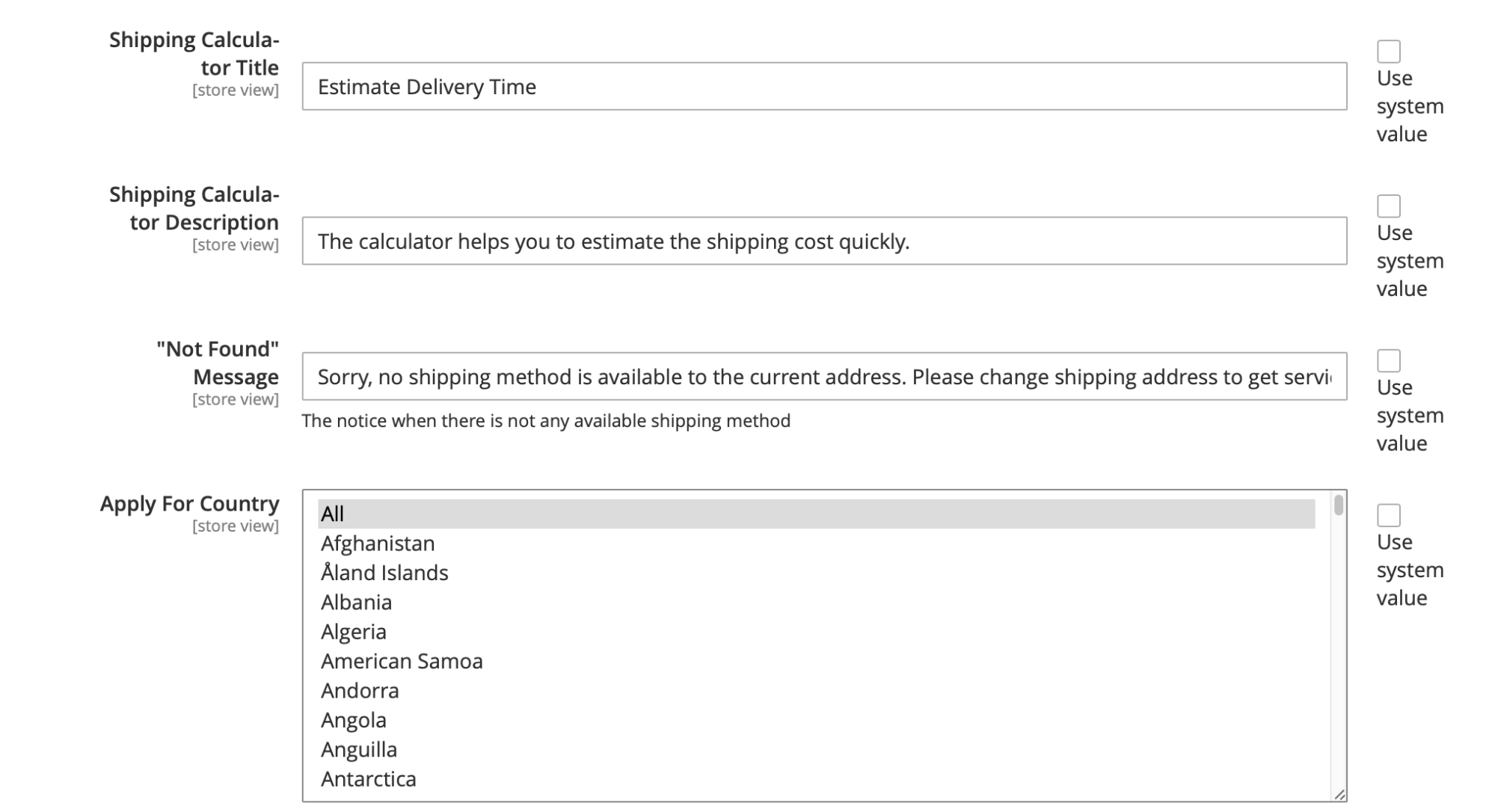Enable Use system value for Apply For Country
The width and height of the screenshot is (1495, 812).
pos(1388,515)
